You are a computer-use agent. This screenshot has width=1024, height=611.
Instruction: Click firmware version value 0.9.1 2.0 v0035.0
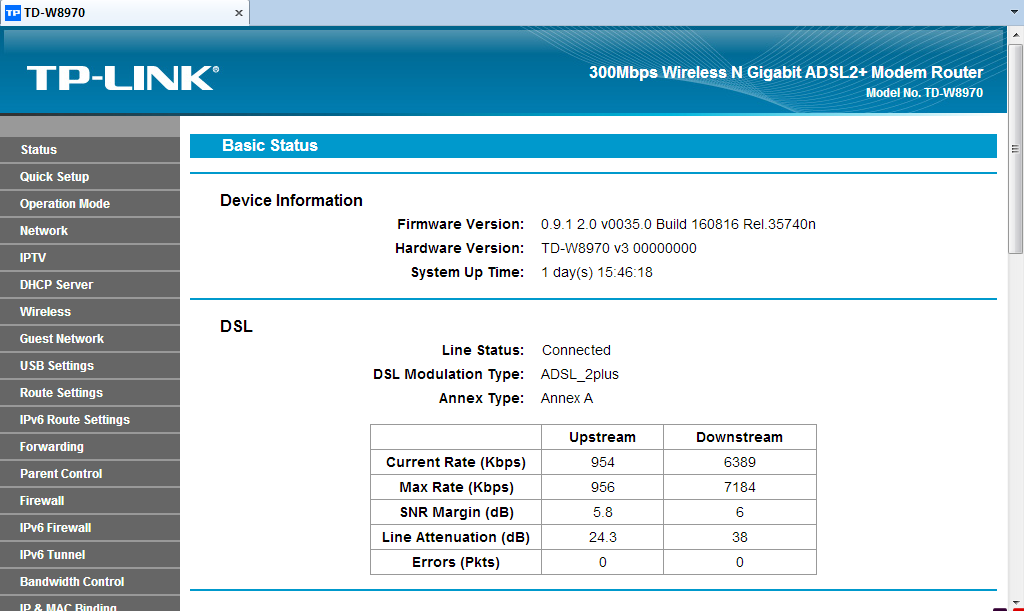pos(678,225)
